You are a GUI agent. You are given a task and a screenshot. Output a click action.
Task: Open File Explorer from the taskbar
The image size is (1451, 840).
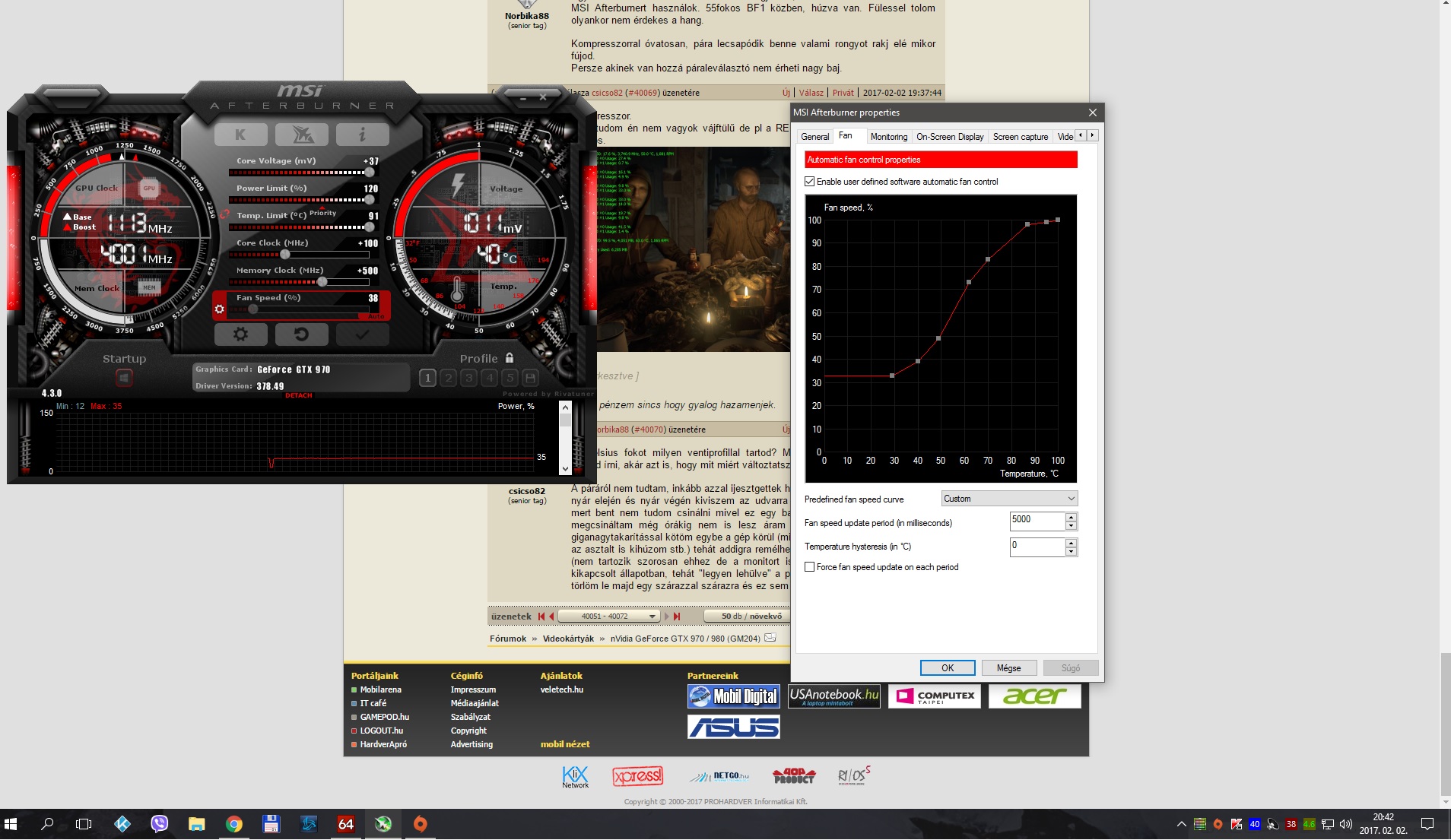click(197, 824)
